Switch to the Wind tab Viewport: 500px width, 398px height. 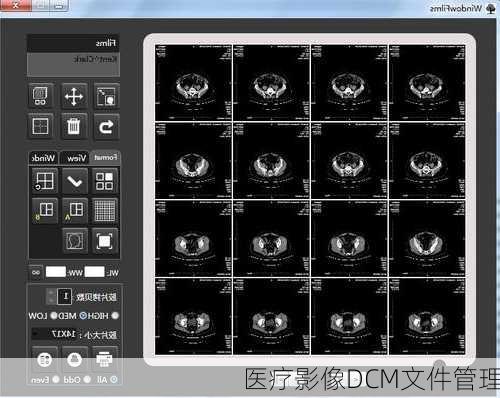point(43,158)
